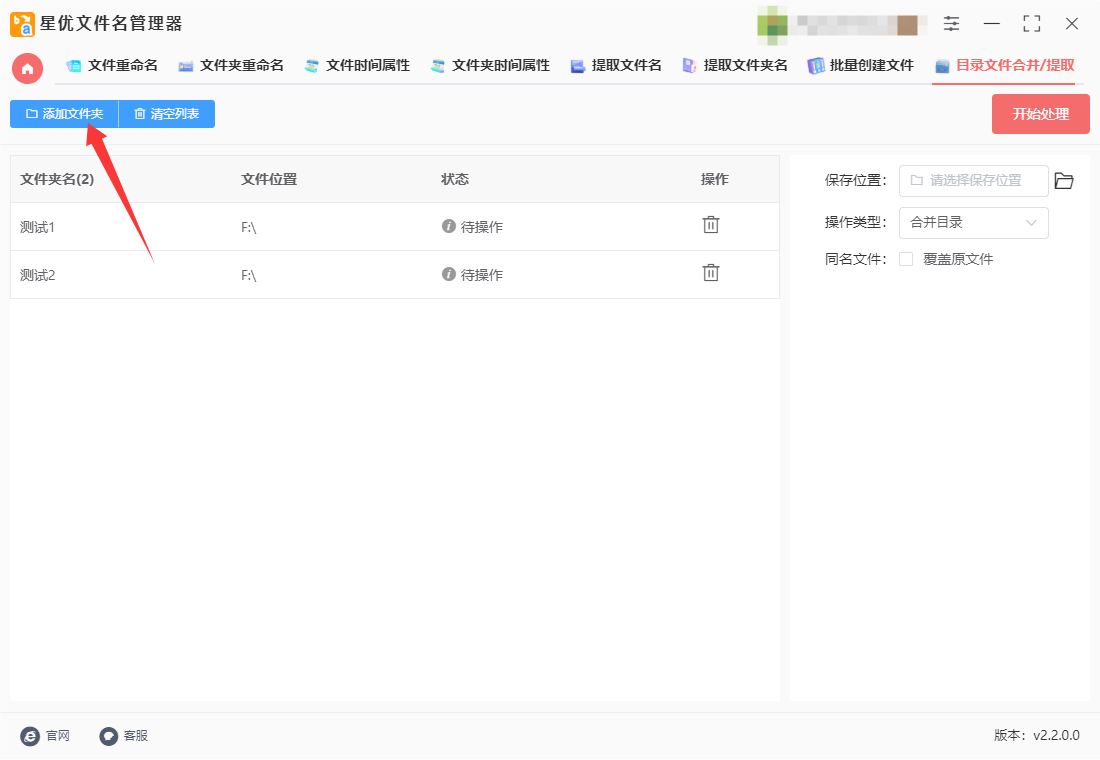The height and width of the screenshot is (760, 1100).
Task: Click the 操作 column header
Action: pos(714,179)
